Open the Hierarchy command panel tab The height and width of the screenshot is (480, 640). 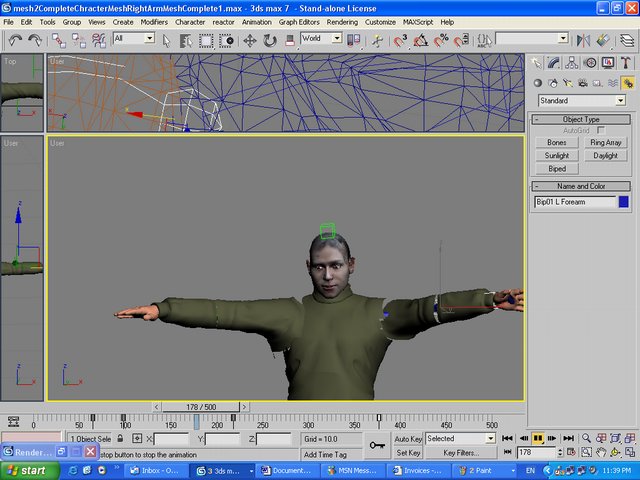tap(573, 64)
